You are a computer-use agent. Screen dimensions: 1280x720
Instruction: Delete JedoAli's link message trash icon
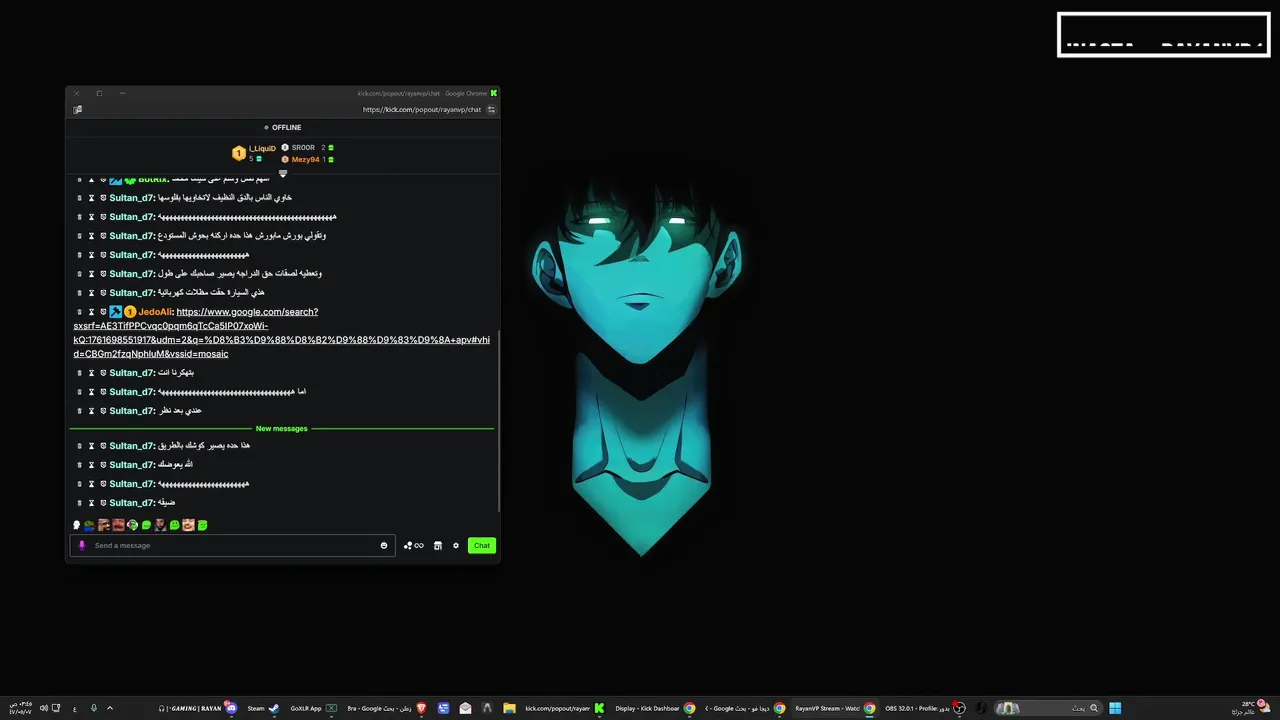[x=79, y=312]
